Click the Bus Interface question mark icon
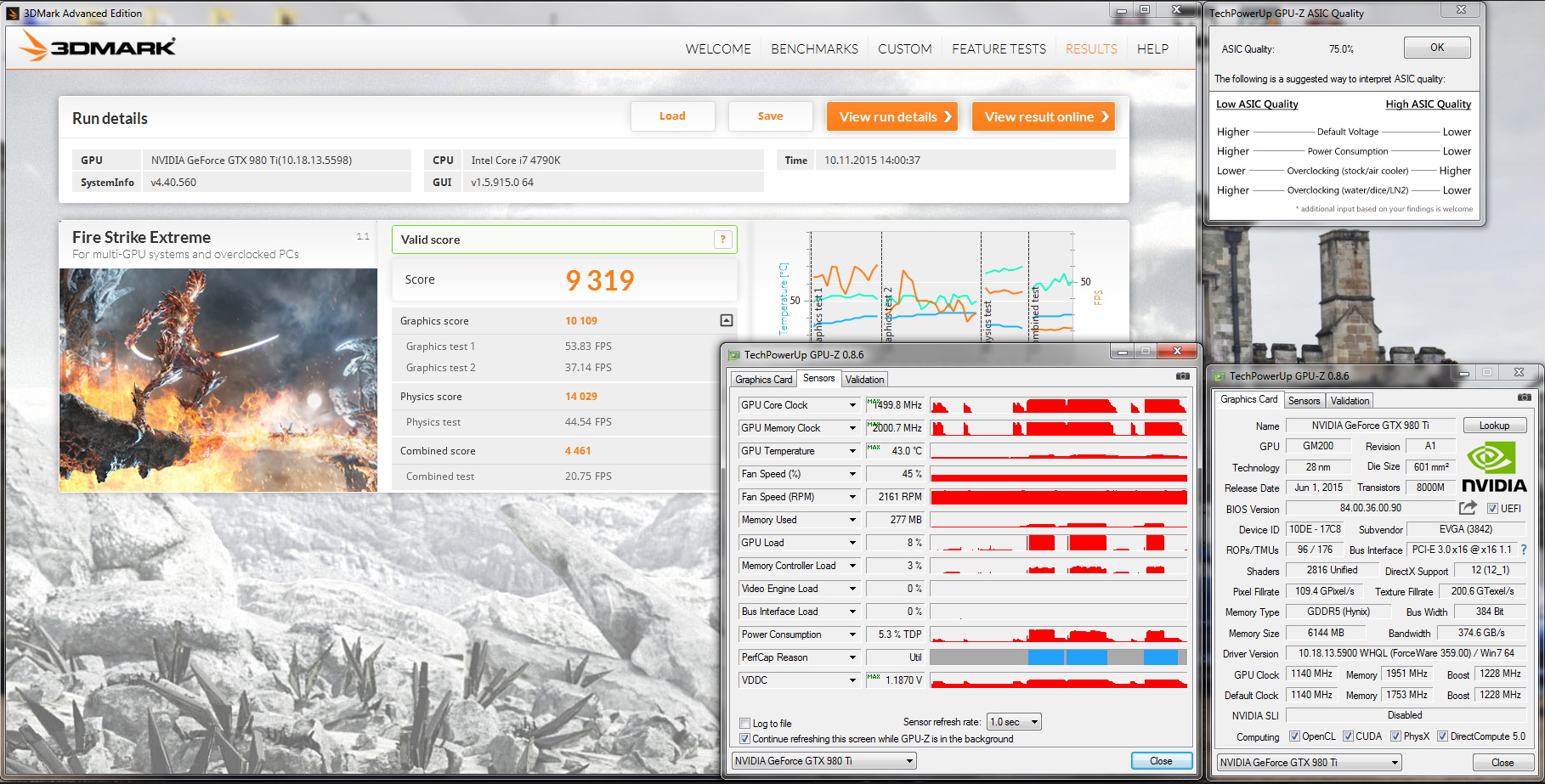 click(1524, 550)
